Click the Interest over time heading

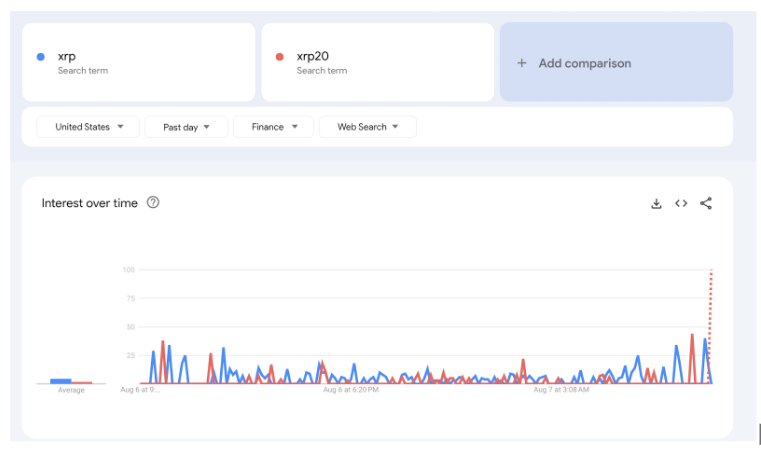click(x=89, y=203)
